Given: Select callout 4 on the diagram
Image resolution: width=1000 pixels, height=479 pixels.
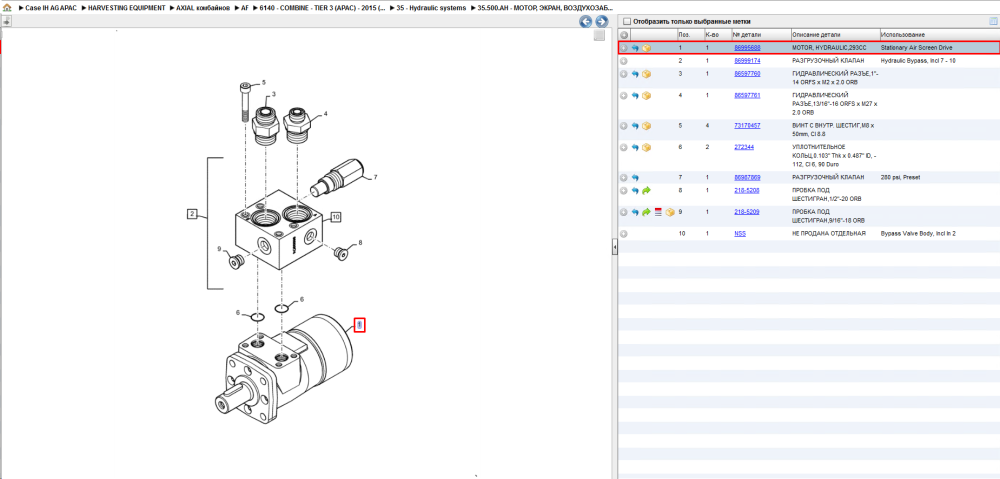Looking at the screenshot, I should [325, 114].
